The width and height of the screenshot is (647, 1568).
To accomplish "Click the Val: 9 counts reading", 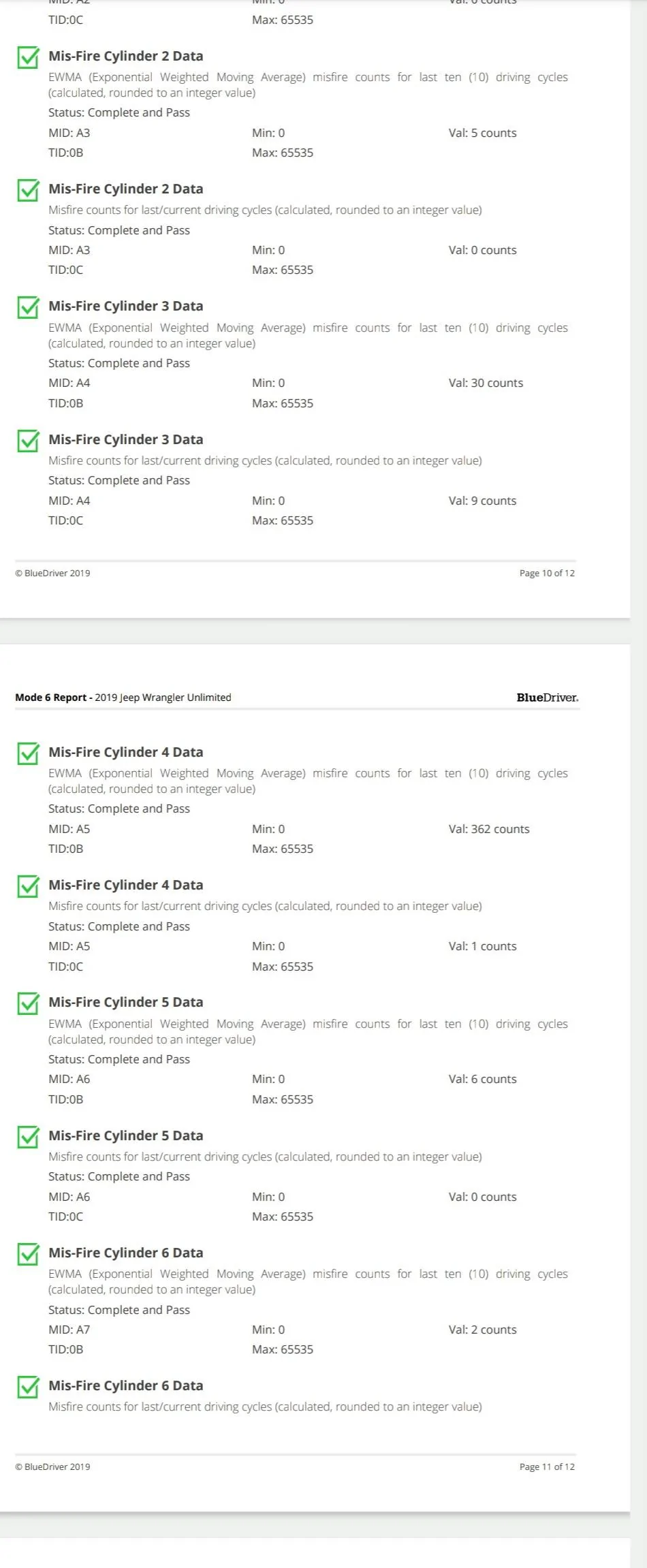I will pos(482,501).
